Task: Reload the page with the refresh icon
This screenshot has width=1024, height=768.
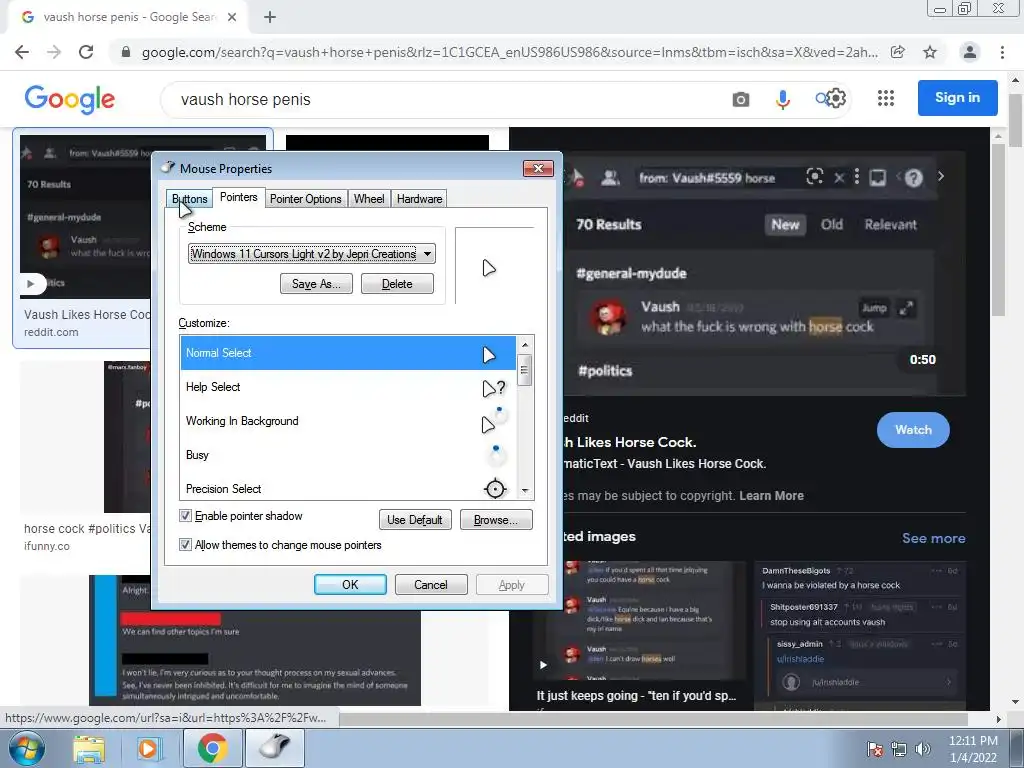Action: click(x=86, y=52)
